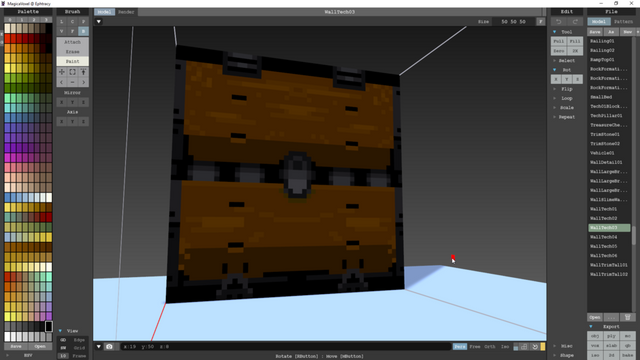Toggle the Grid display option

coord(79,348)
